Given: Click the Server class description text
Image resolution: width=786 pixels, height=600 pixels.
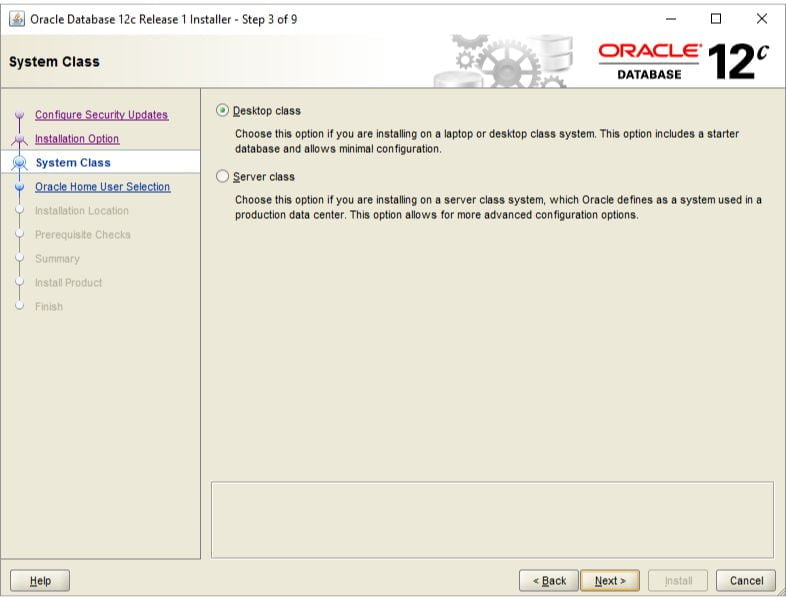Looking at the screenshot, I should pyautogui.click(x=498, y=207).
